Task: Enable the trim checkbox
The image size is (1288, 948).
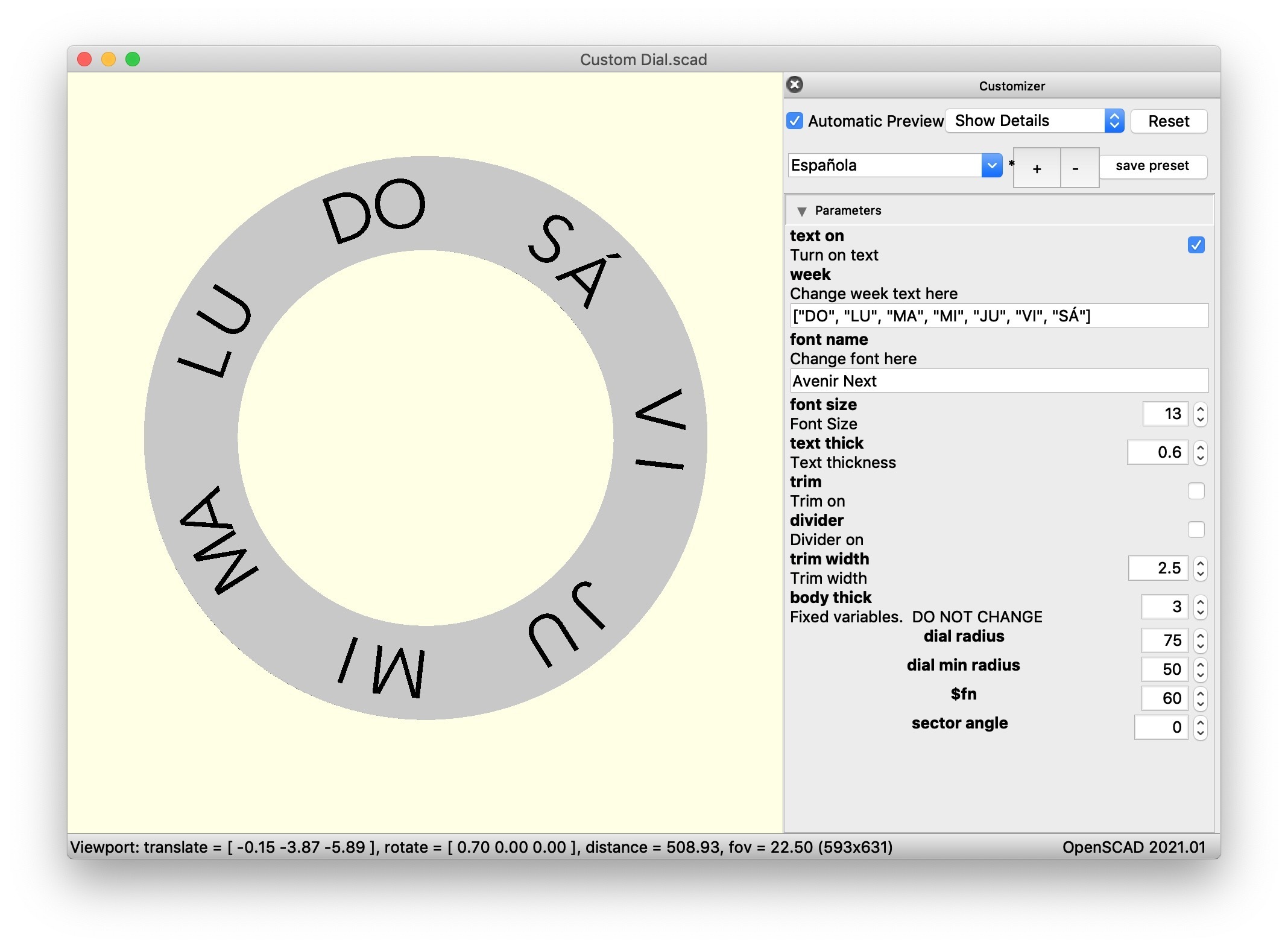Action: [1195, 491]
